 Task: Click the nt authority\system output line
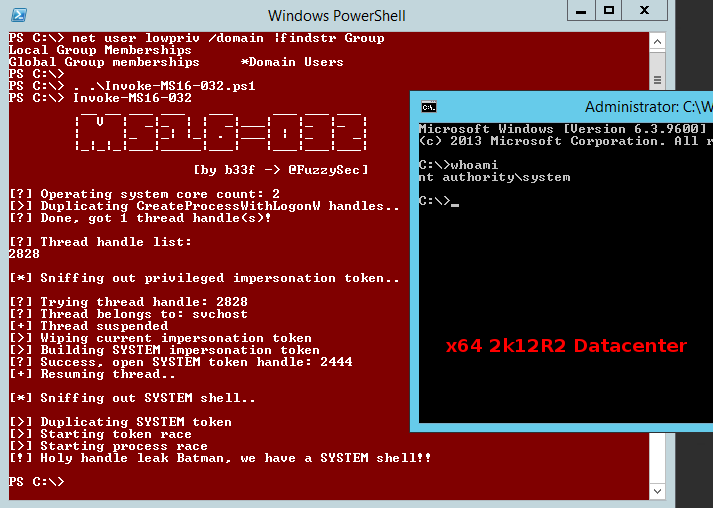tap(494, 177)
